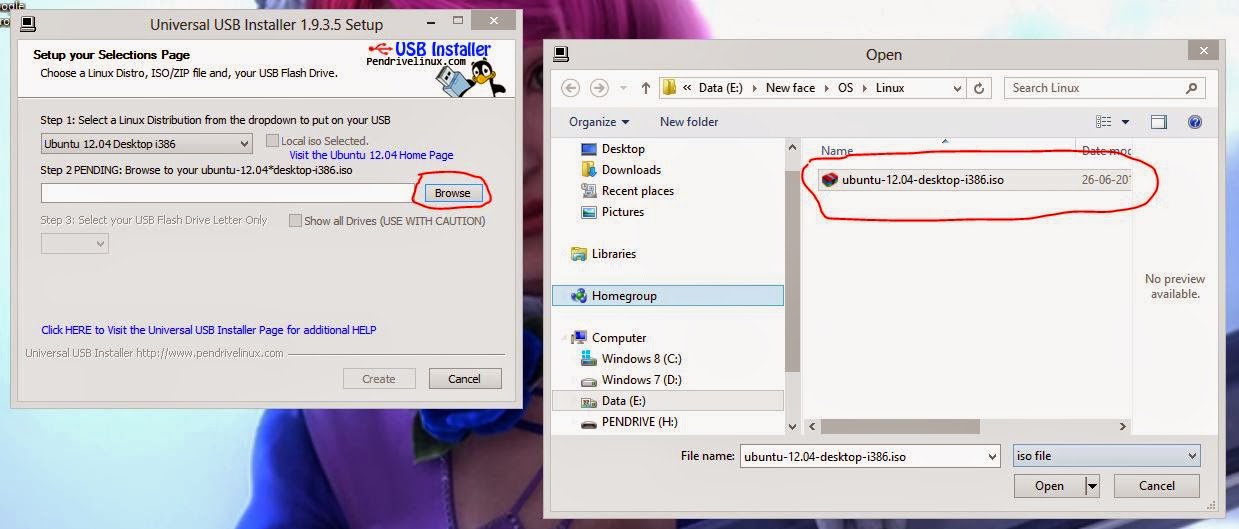This screenshot has width=1239, height=529.
Task: Open the iso file type filter dropdown
Action: pyautogui.click(x=1106, y=456)
